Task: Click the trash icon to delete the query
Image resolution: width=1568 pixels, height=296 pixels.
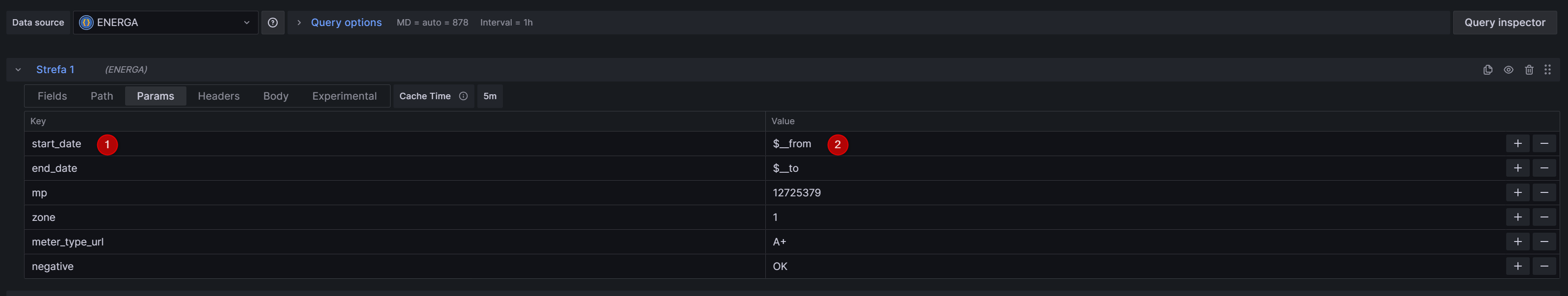Action: pos(1529,69)
